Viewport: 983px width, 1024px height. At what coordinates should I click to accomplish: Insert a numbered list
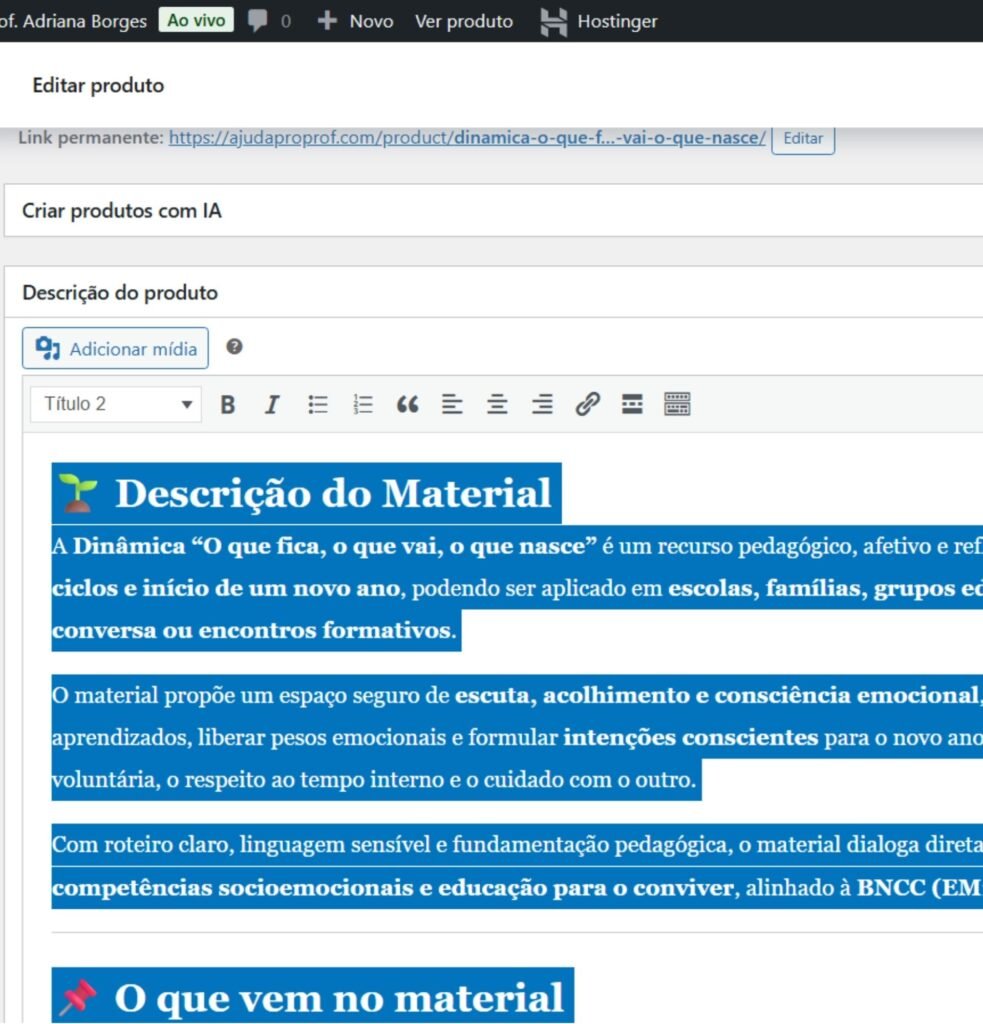click(x=363, y=405)
